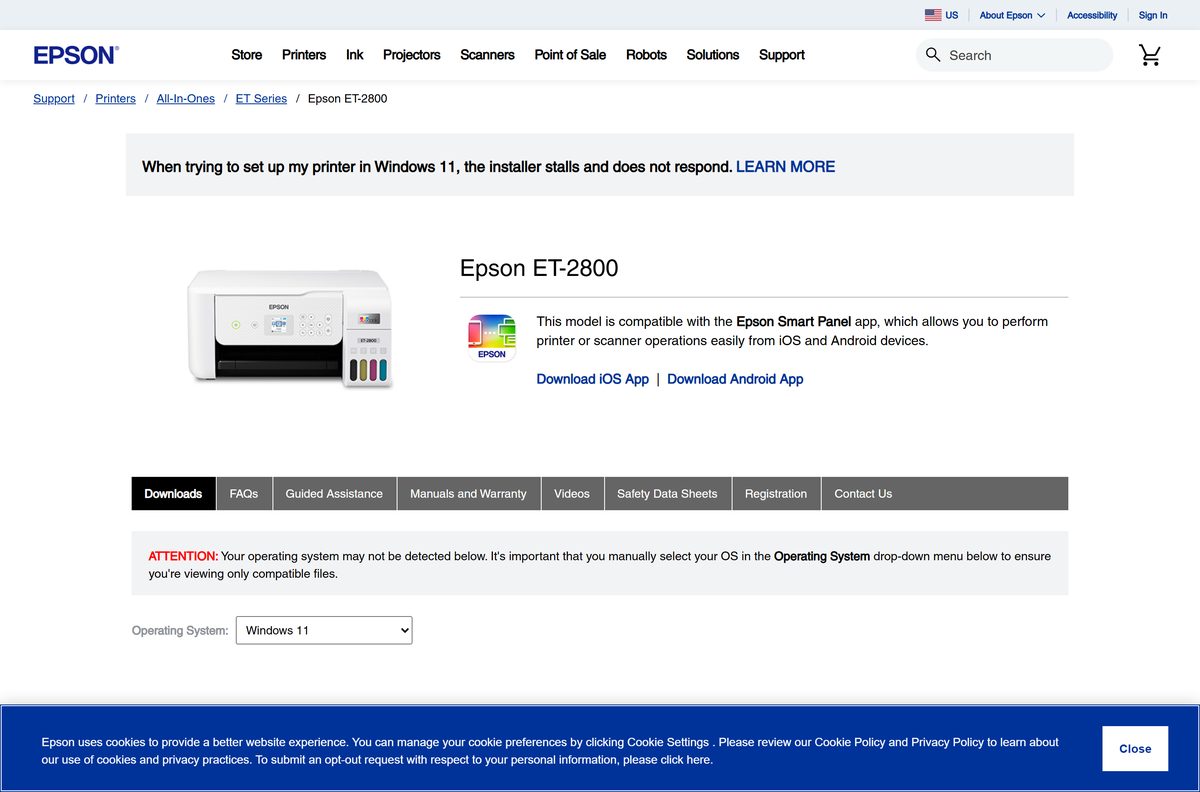Click the Sign In link

tap(1153, 15)
